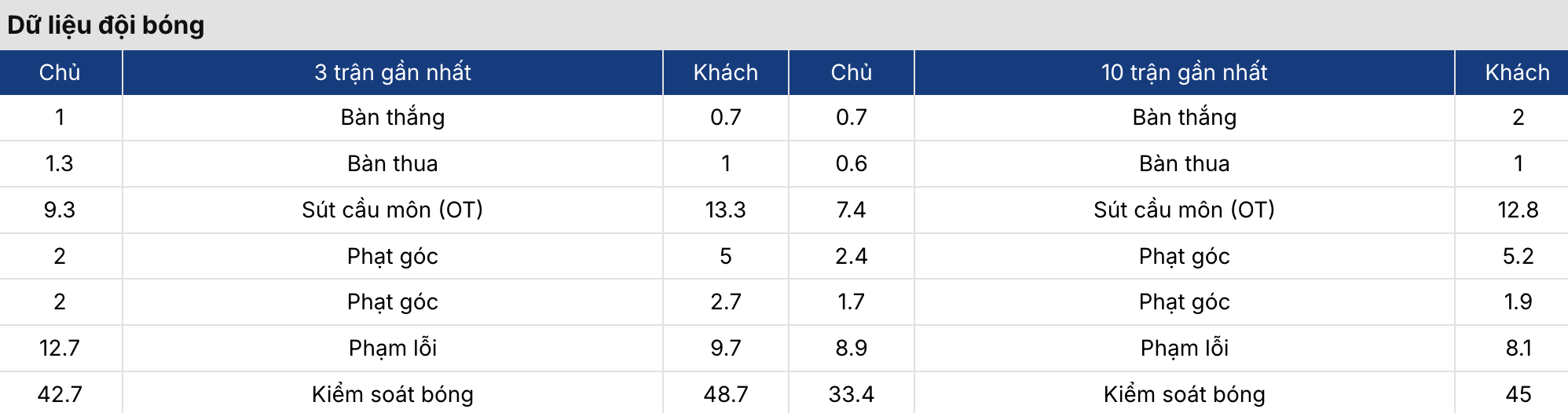Click the 8.9 fouls value
This screenshot has width=1568, height=413.
(x=851, y=348)
